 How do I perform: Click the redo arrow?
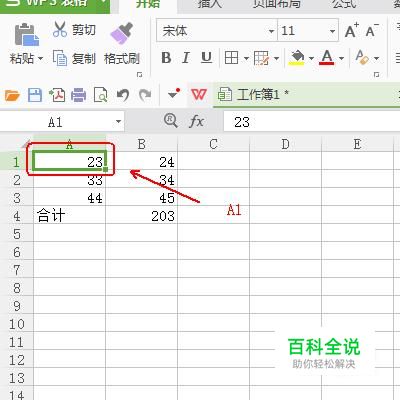(x=145, y=96)
